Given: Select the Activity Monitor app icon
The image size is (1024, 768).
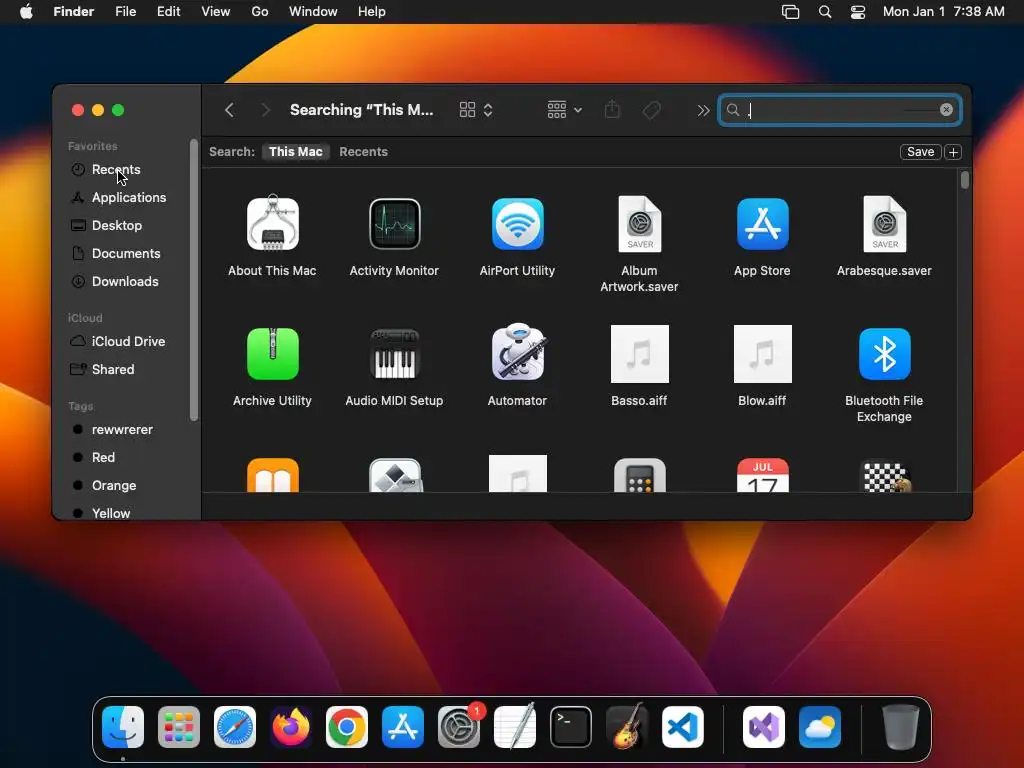Looking at the screenshot, I should tap(394, 224).
